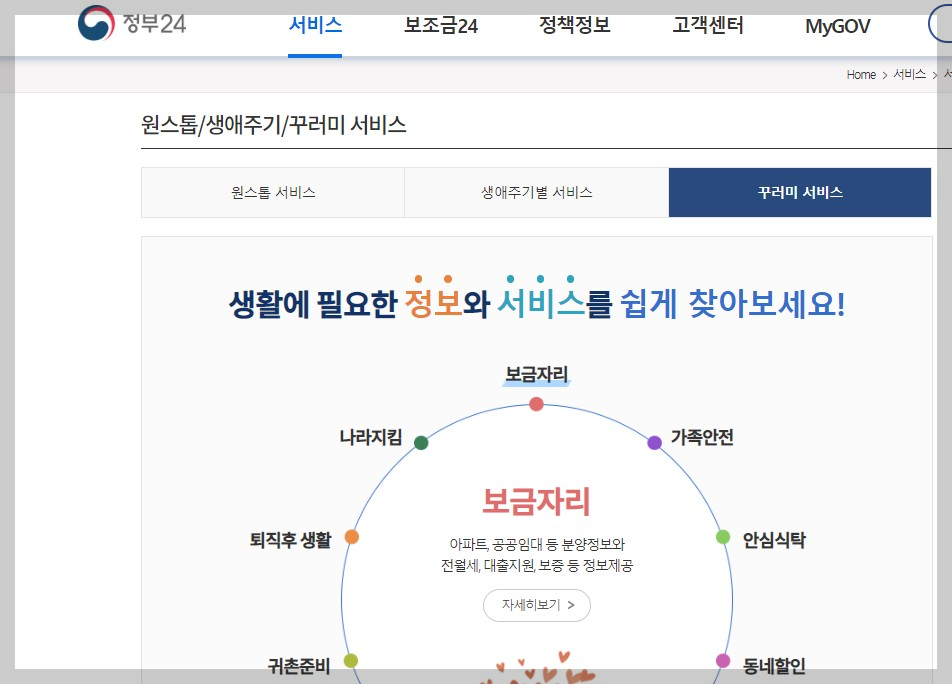Click the 가족안전 label
Image resolution: width=952 pixels, height=684 pixels.
[x=702, y=437]
